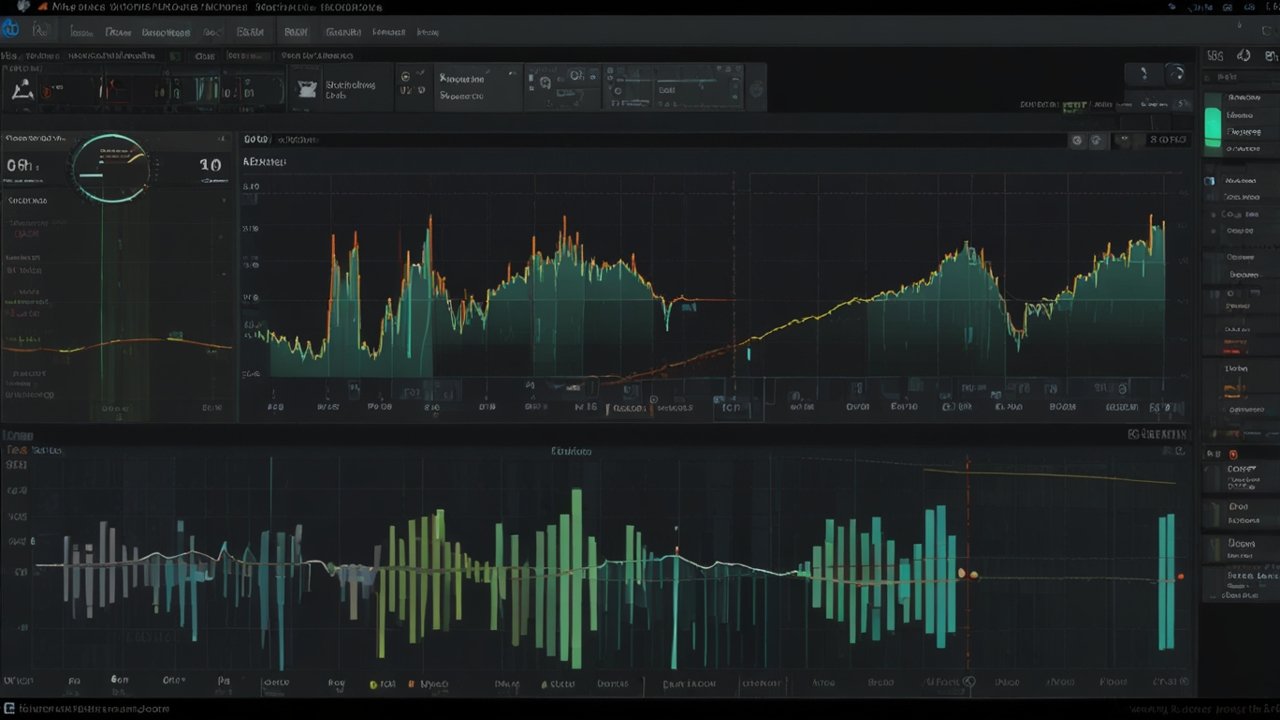Click the highlighted EDIT button near the top-right
Image resolution: width=1280 pixels, height=720 pixels.
pyautogui.click(x=1077, y=103)
